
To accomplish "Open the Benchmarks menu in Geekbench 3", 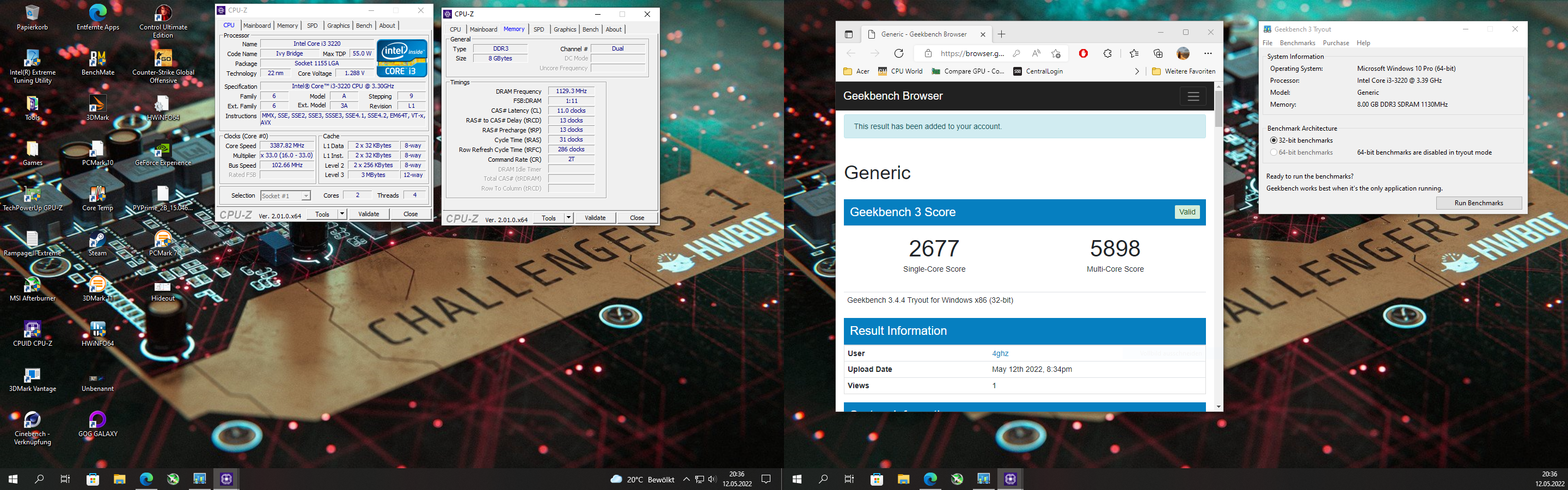I will coord(1297,42).
